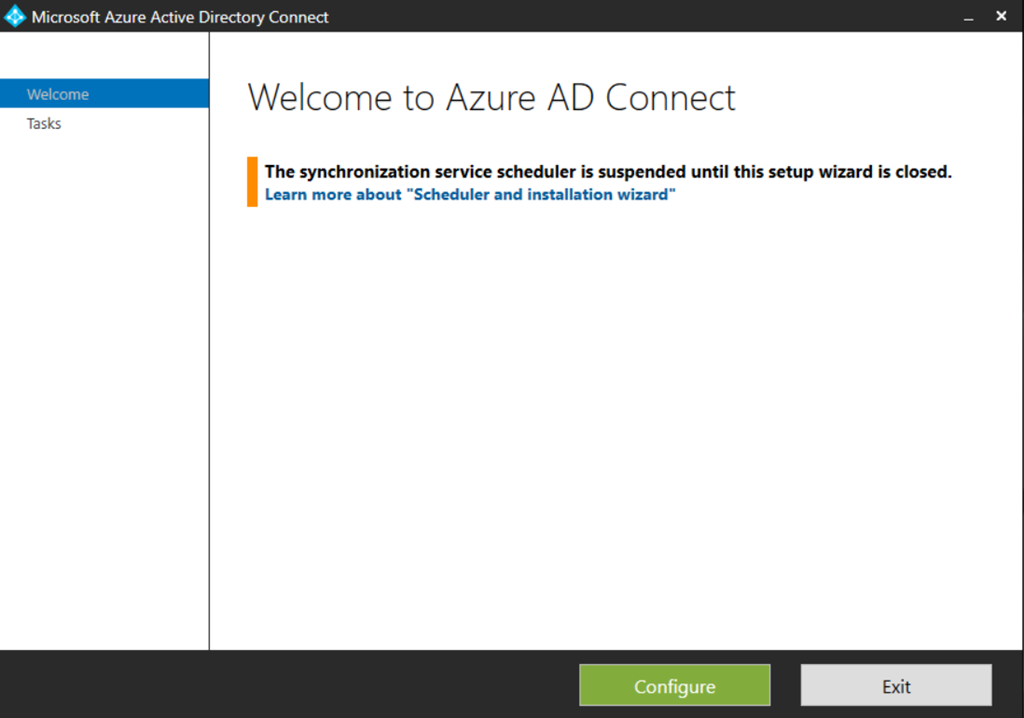This screenshot has width=1024, height=718.
Task: Click the Azure AD Connect logo icon
Action: coord(15,16)
